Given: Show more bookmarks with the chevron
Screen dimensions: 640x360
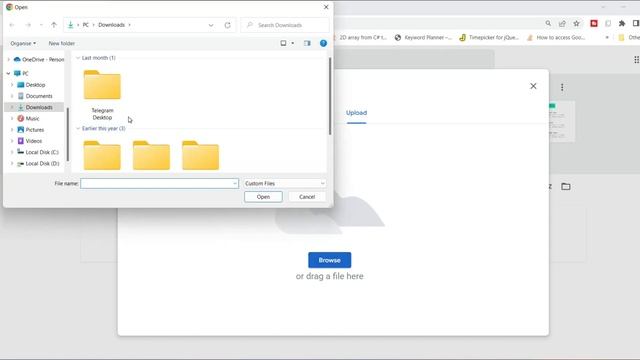Looking at the screenshot, I should (607, 38).
